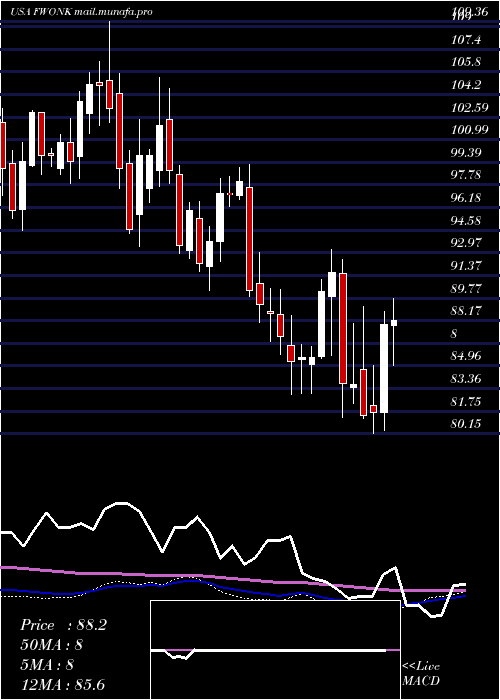Screen dimensions: 500x700
Task: Click the 97.78 price axis label
Action: pyautogui.click(x=466, y=175)
